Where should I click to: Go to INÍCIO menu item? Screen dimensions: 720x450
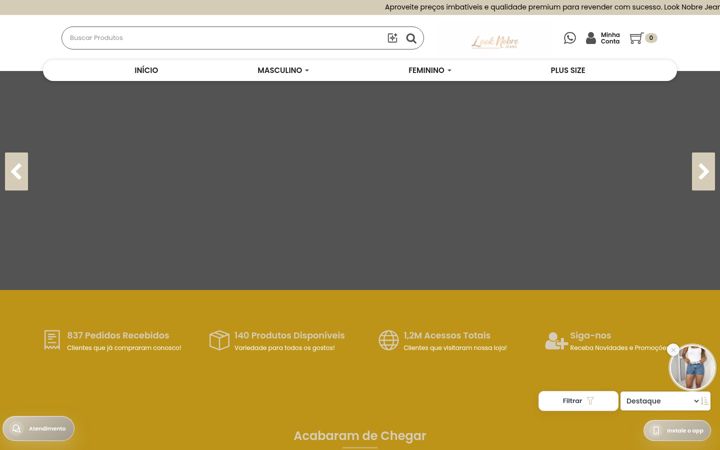point(146,70)
